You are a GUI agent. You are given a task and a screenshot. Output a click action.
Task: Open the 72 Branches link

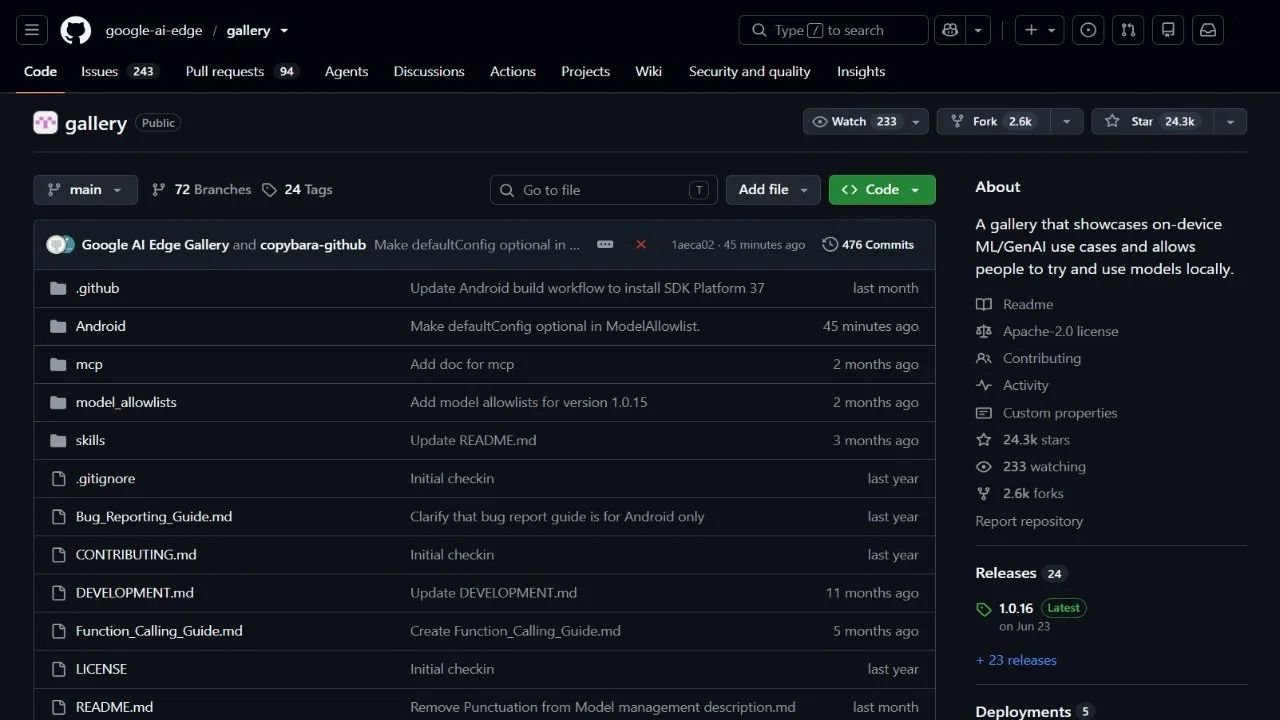click(201, 190)
